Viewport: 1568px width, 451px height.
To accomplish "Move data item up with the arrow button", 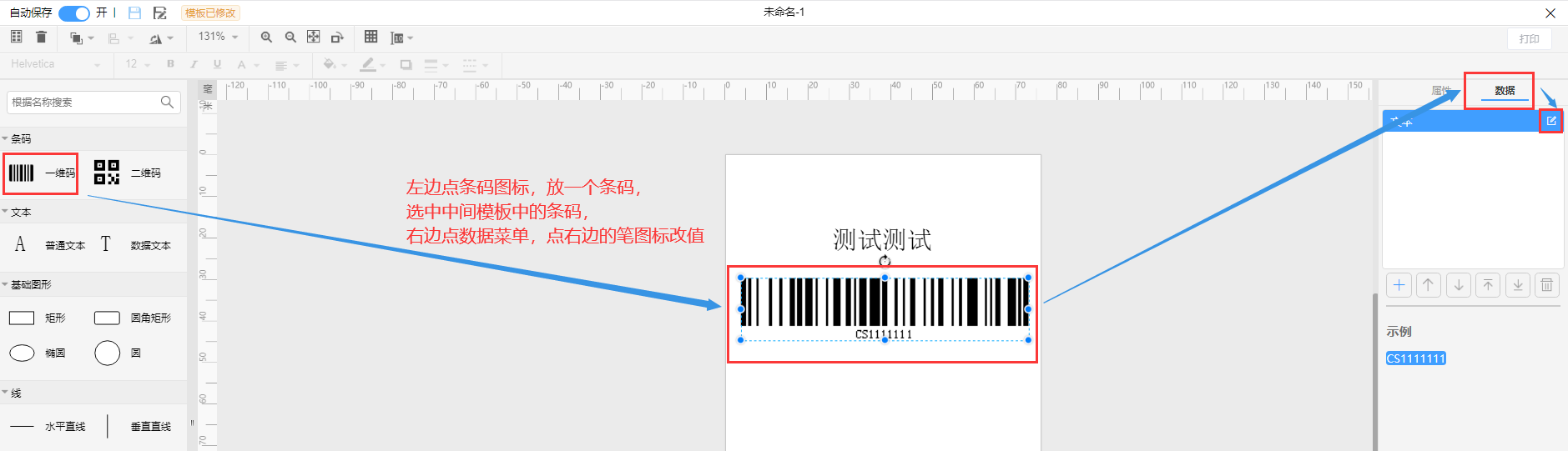I will [x=1429, y=285].
